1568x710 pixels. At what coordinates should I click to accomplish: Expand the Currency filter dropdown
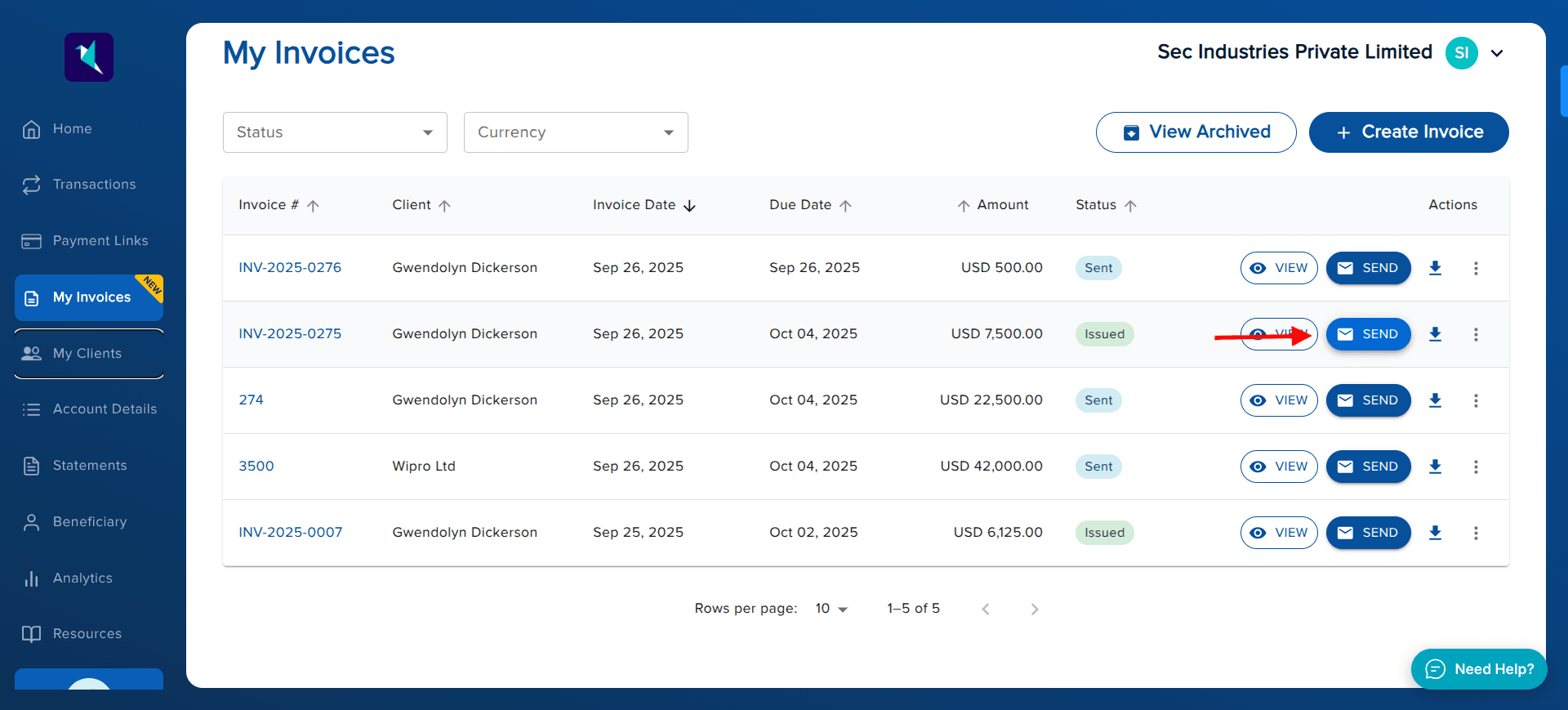point(576,132)
